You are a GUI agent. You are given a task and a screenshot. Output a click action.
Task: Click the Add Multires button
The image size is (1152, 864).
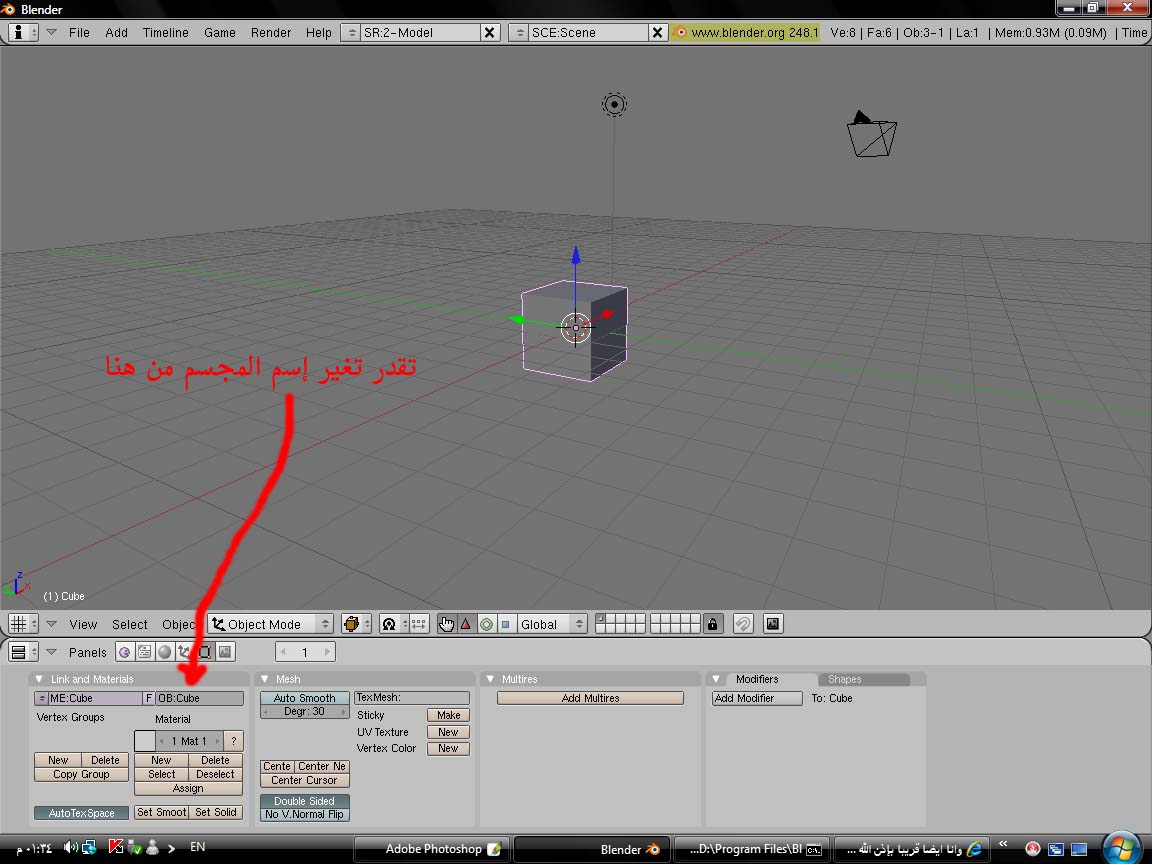[x=591, y=698]
